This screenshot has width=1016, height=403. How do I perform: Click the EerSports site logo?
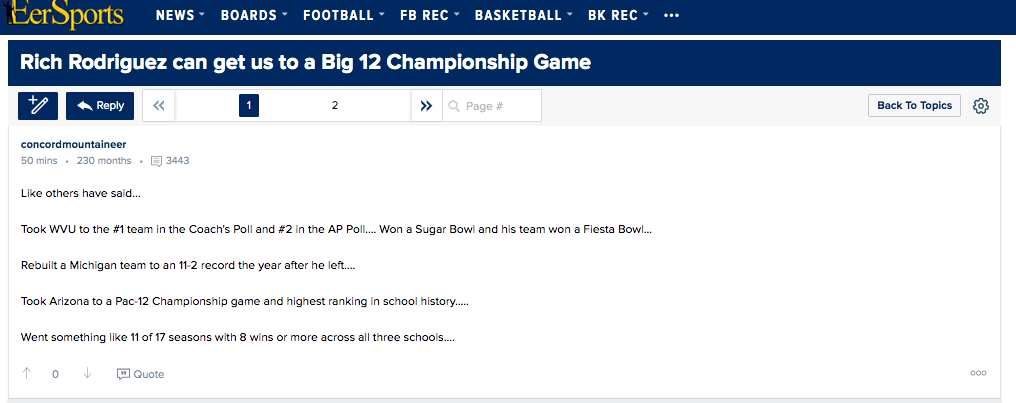click(x=66, y=15)
